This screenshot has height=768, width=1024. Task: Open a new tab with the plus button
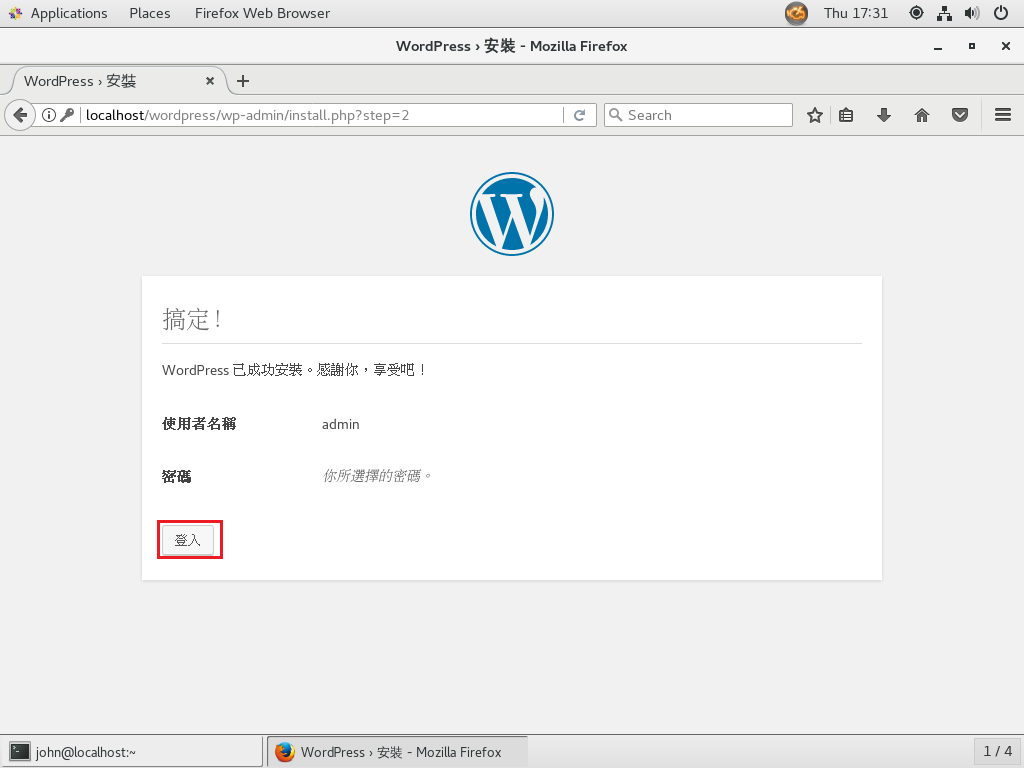coord(243,81)
